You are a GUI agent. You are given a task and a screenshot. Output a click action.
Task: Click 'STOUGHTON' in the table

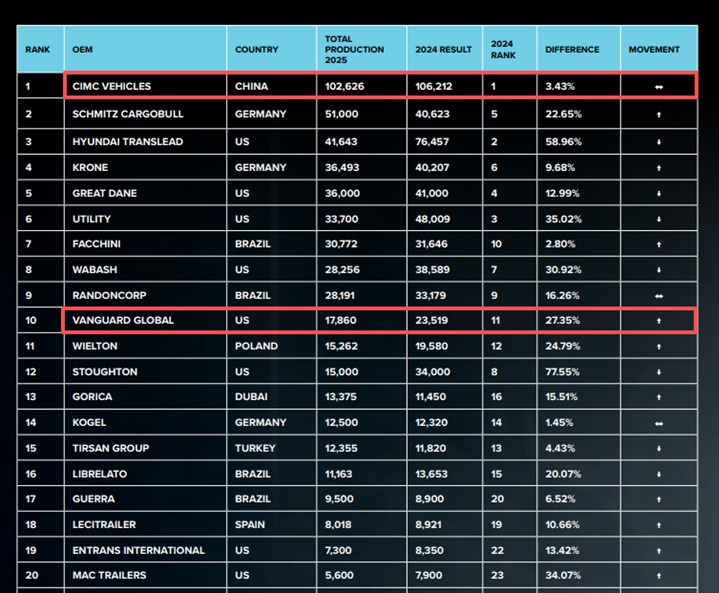click(105, 372)
